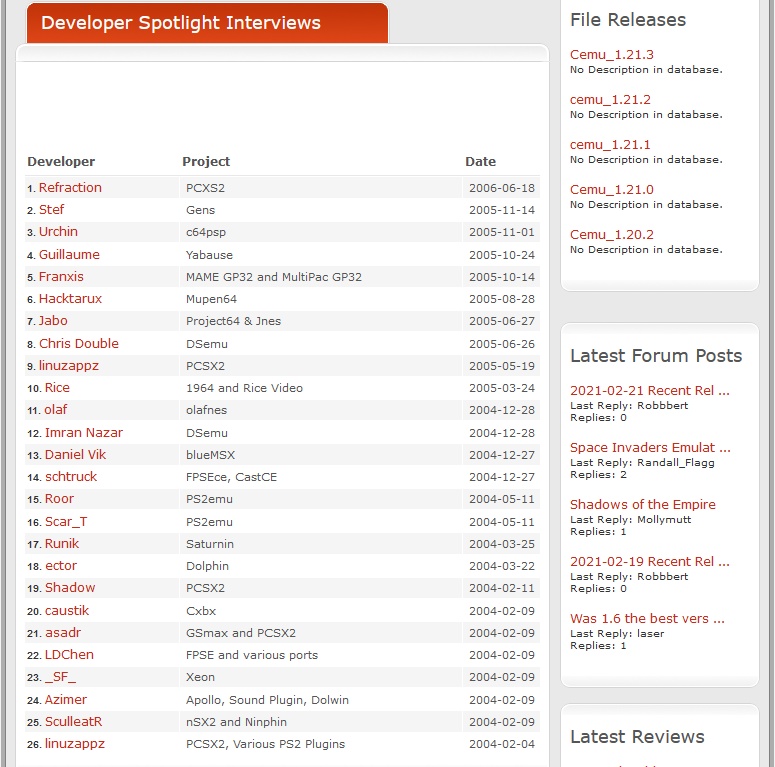Select the Saturnin project cell
Image resolution: width=775 pixels, height=767 pixels.
(320, 544)
